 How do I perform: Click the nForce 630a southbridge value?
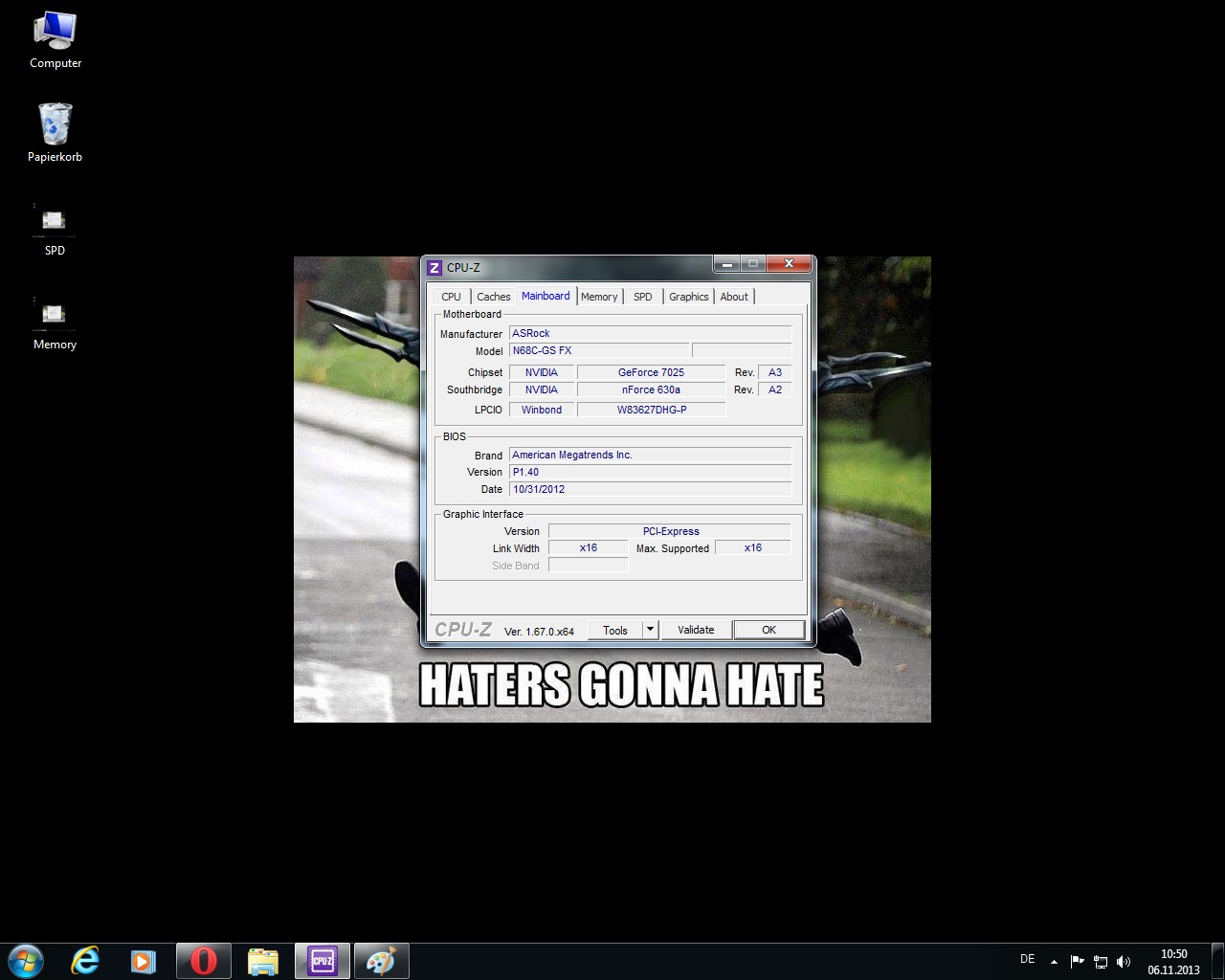tap(651, 390)
